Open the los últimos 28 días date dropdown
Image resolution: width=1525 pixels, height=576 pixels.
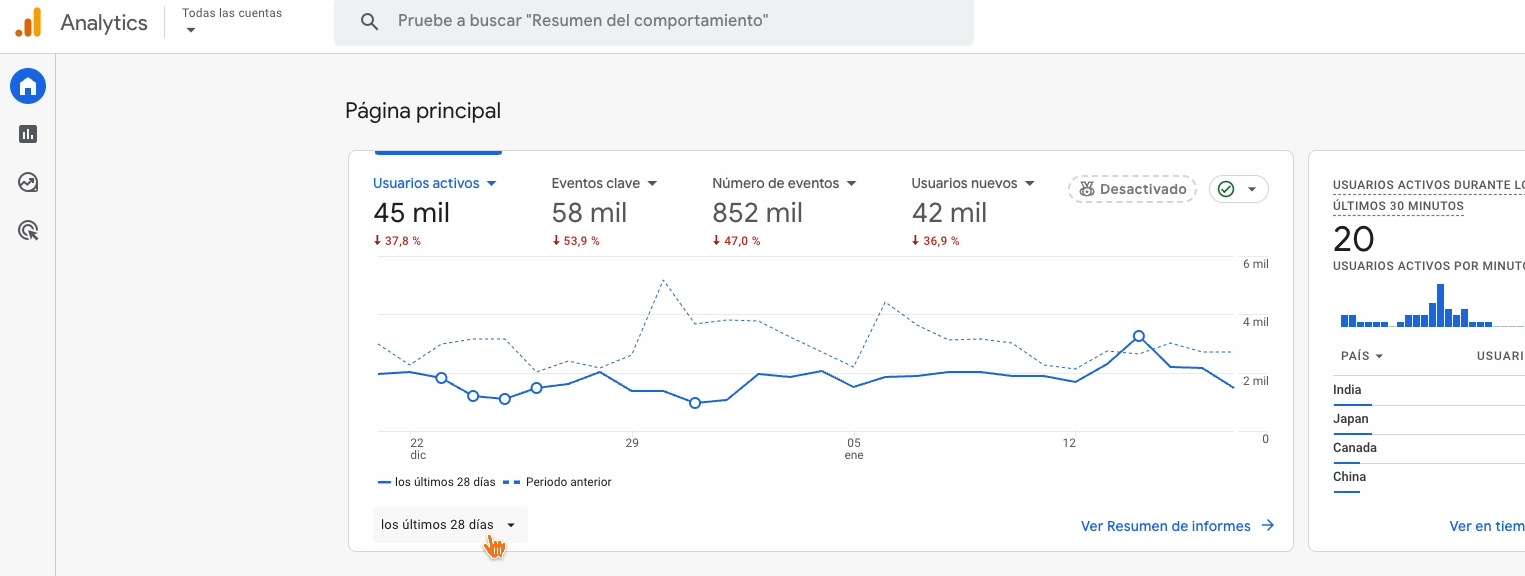click(449, 525)
